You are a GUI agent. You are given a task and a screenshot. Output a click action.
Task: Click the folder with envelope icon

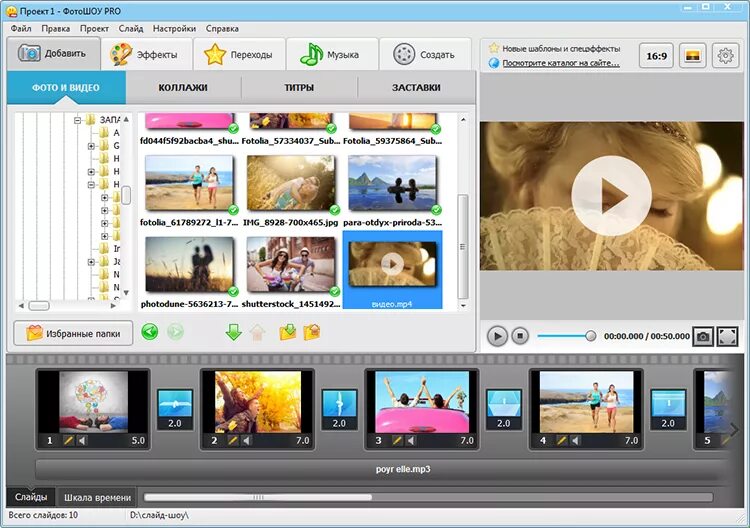[x=312, y=332]
